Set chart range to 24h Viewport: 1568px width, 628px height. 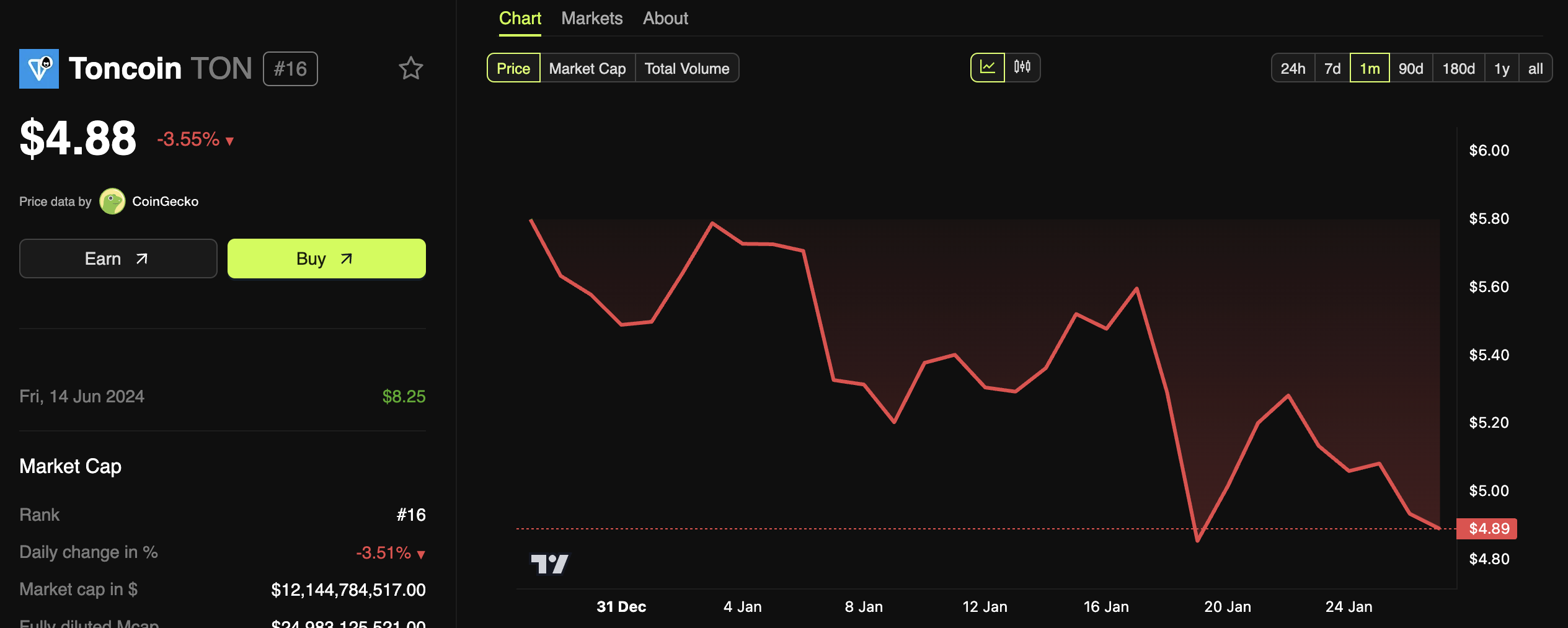[1293, 68]
